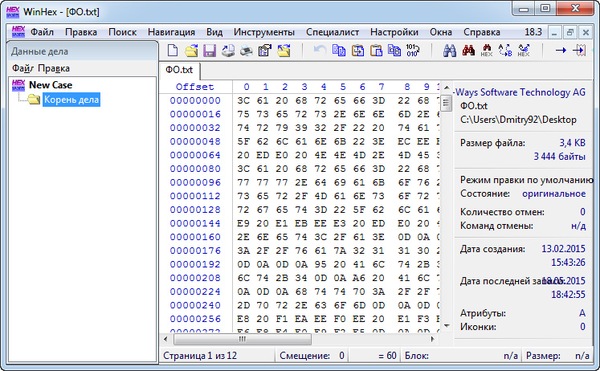Image resolution: width=600 pixels, height=371 pixels.
Task: Click the 3 444 байты size value
Action: point(559,156)
